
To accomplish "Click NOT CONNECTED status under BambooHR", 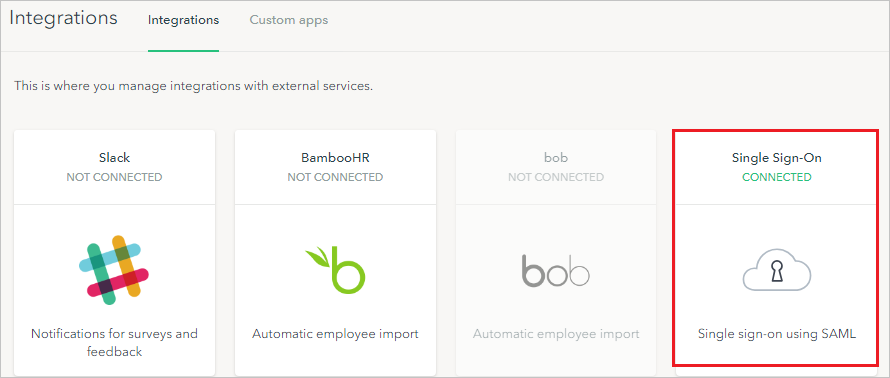I will [335, 177].
